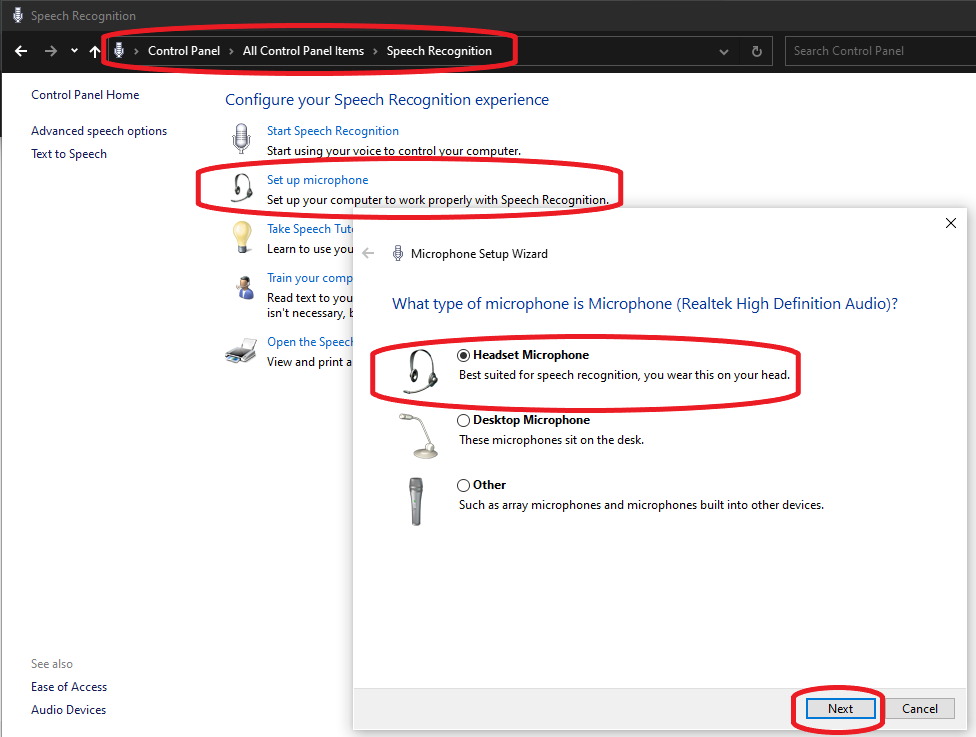Image resolution: width=976 pixels, height=737 pixels.
Task: Click the headset picture in the wizard
Action: (421, 371)
